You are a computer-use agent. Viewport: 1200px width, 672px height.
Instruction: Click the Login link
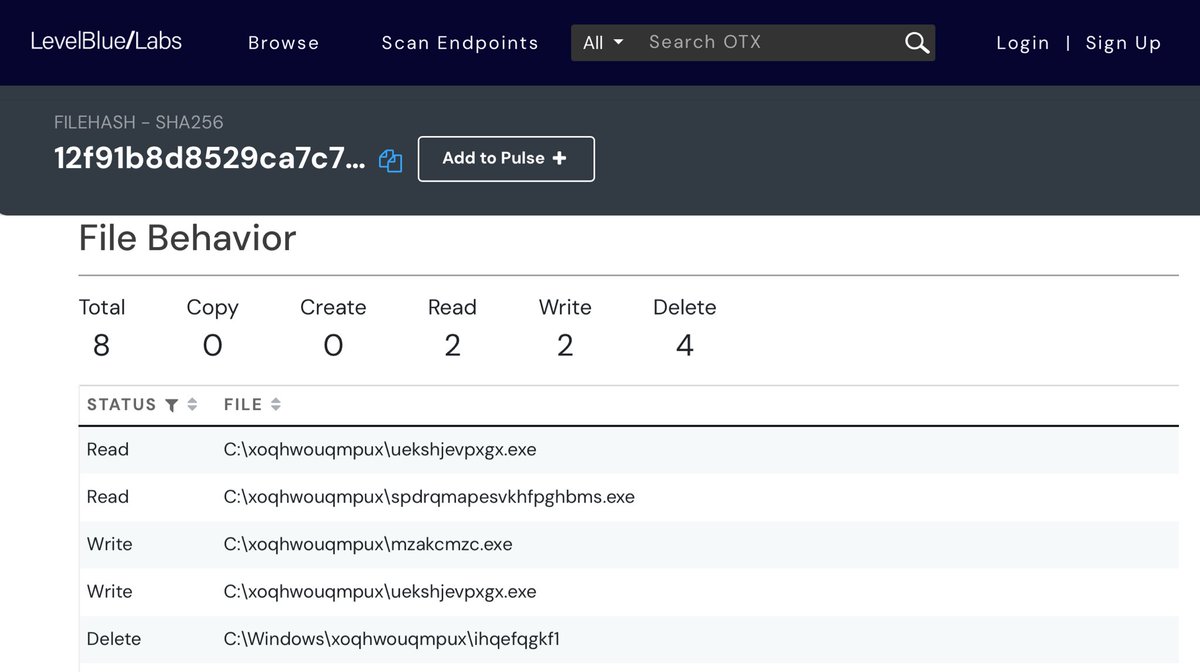(1022, 43)
